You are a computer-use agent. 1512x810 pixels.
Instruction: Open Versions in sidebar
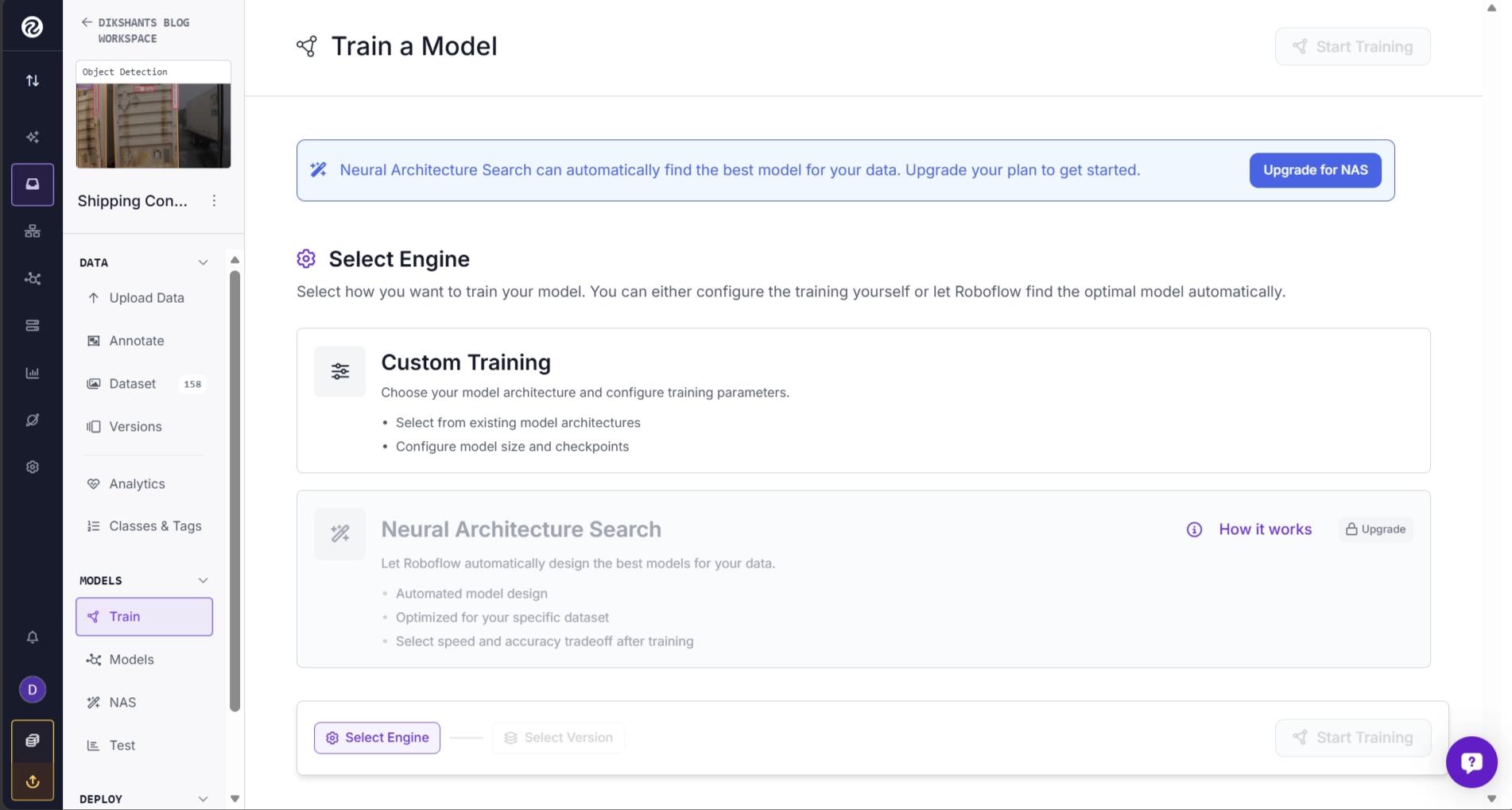[144, 426]
